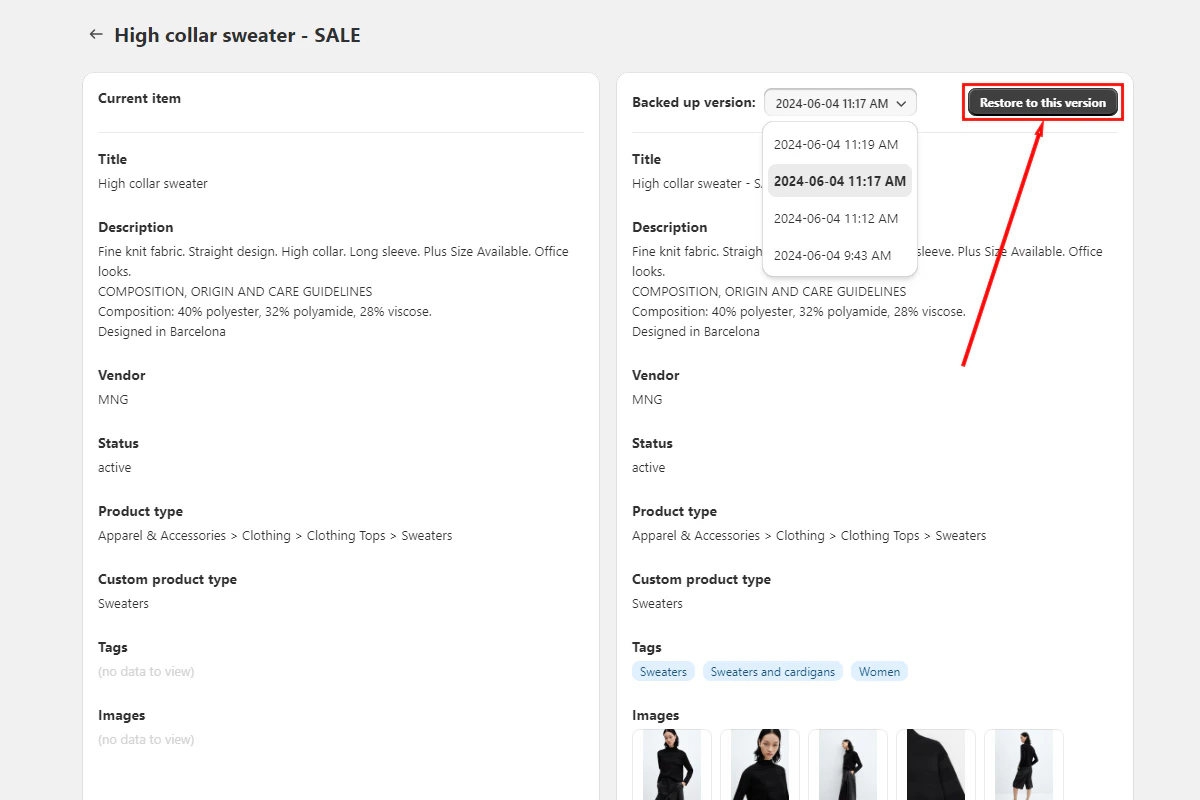The width and height of the screenshot is (1200, 800).
Task: Select the 2024-06-04 11:12 AM version
Action: 839,218
